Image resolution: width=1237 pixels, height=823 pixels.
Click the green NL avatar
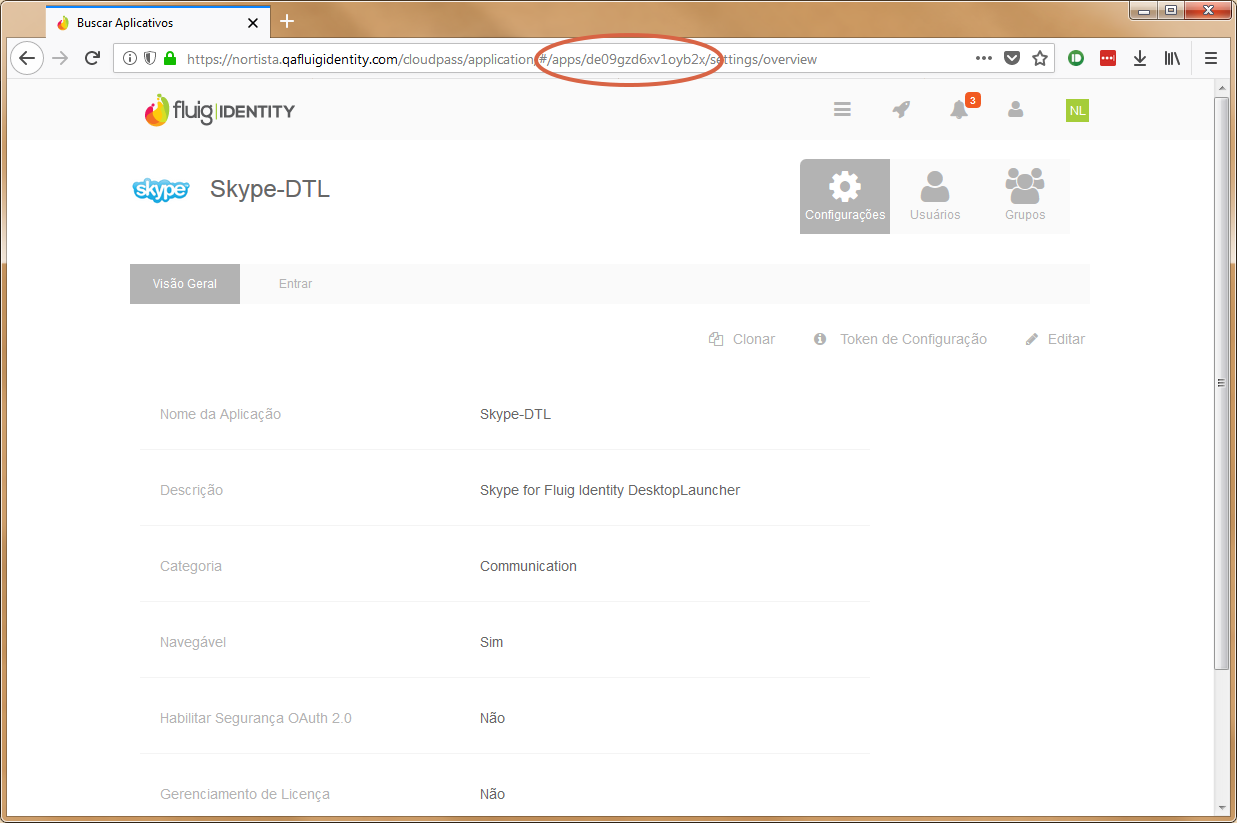(1077, 111)
